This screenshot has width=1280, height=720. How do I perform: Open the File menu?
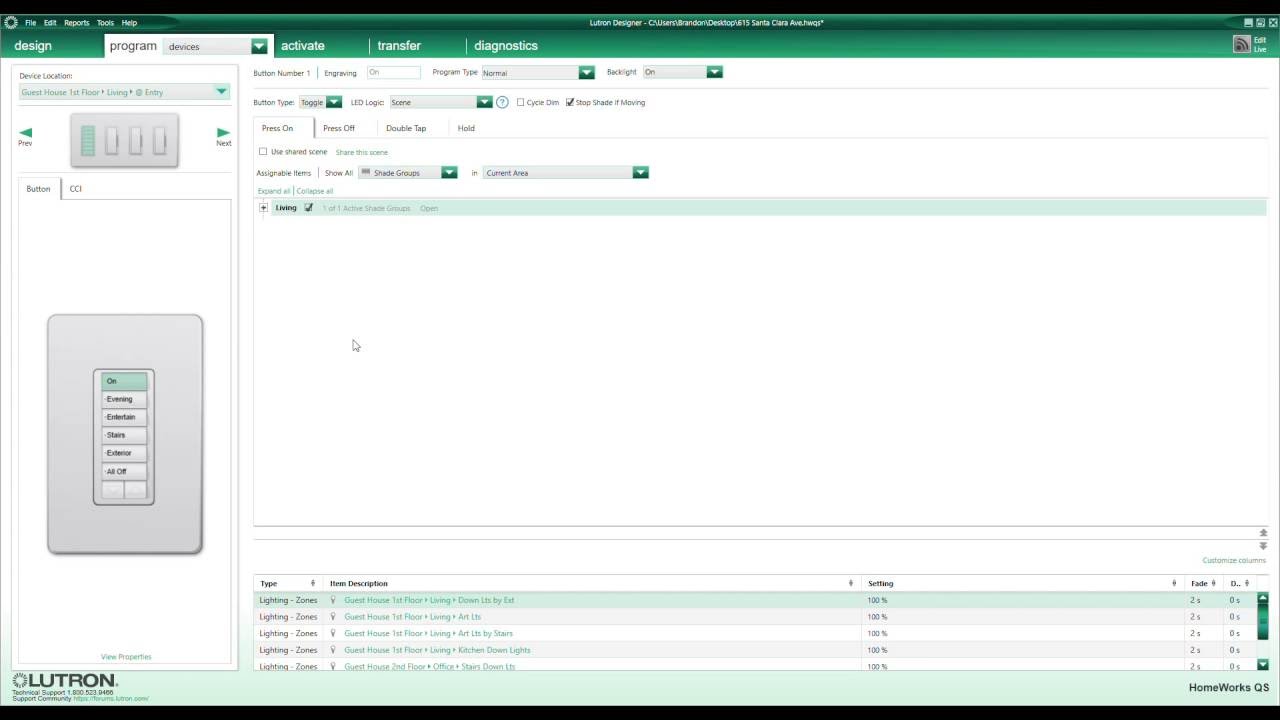click(x=30, y=22)
